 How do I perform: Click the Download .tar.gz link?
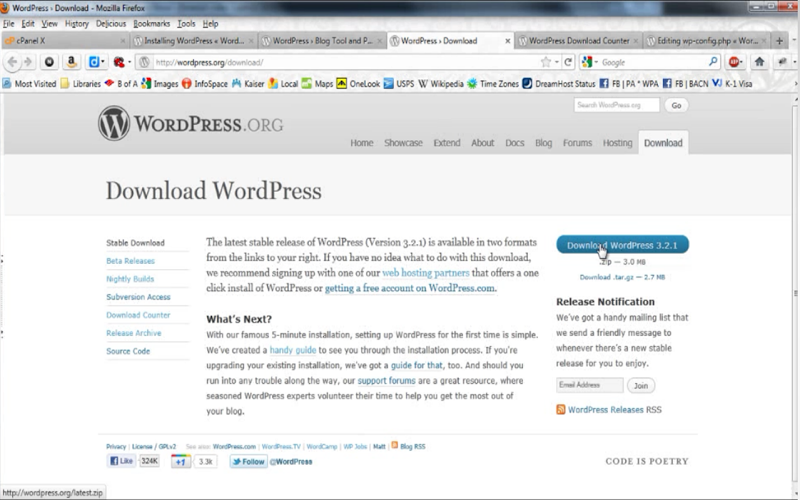coord(622,277)
